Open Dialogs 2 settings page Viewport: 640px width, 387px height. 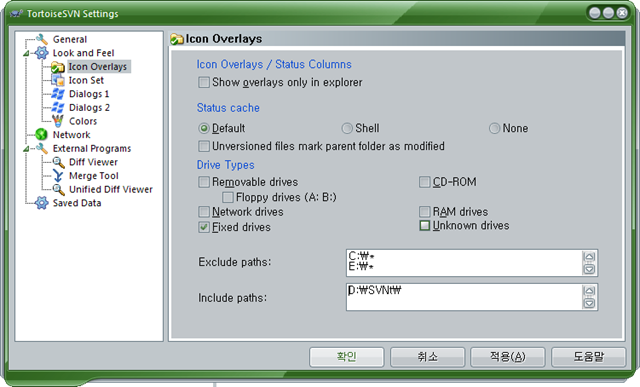[x=89, y=107]
